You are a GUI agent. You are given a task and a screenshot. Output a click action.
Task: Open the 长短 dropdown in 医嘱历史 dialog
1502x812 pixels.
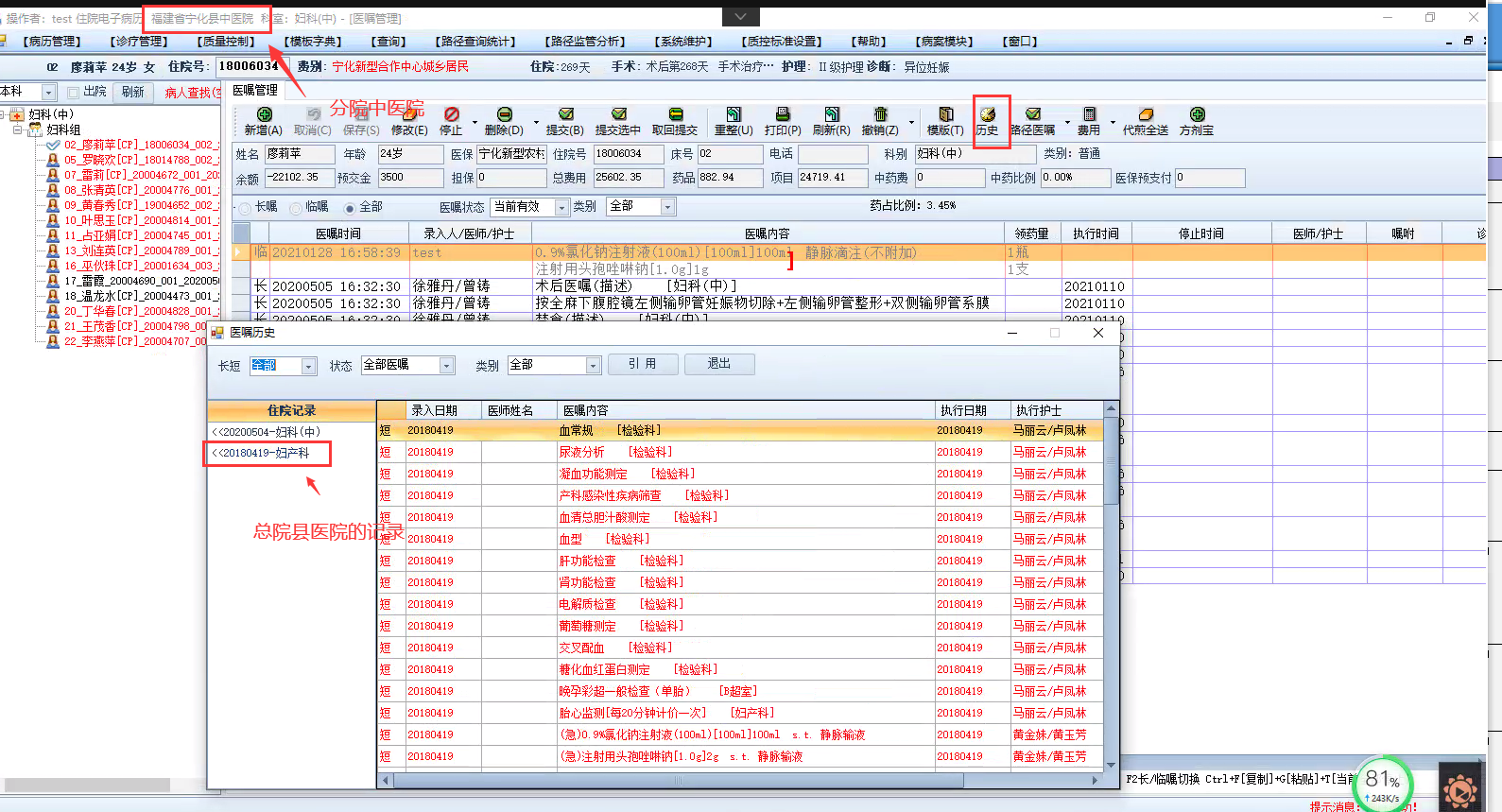(x=308, y=366)
